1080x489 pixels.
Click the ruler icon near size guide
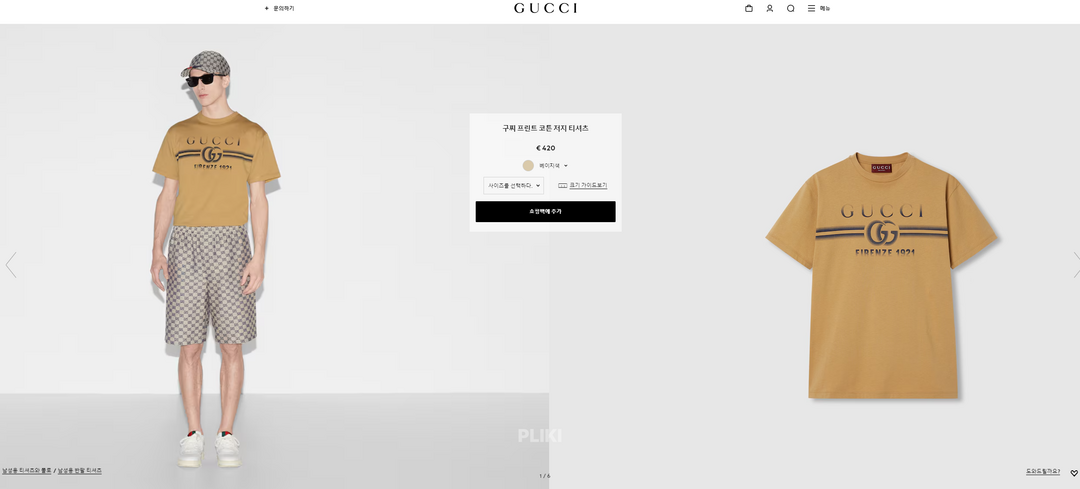[562, 185]
